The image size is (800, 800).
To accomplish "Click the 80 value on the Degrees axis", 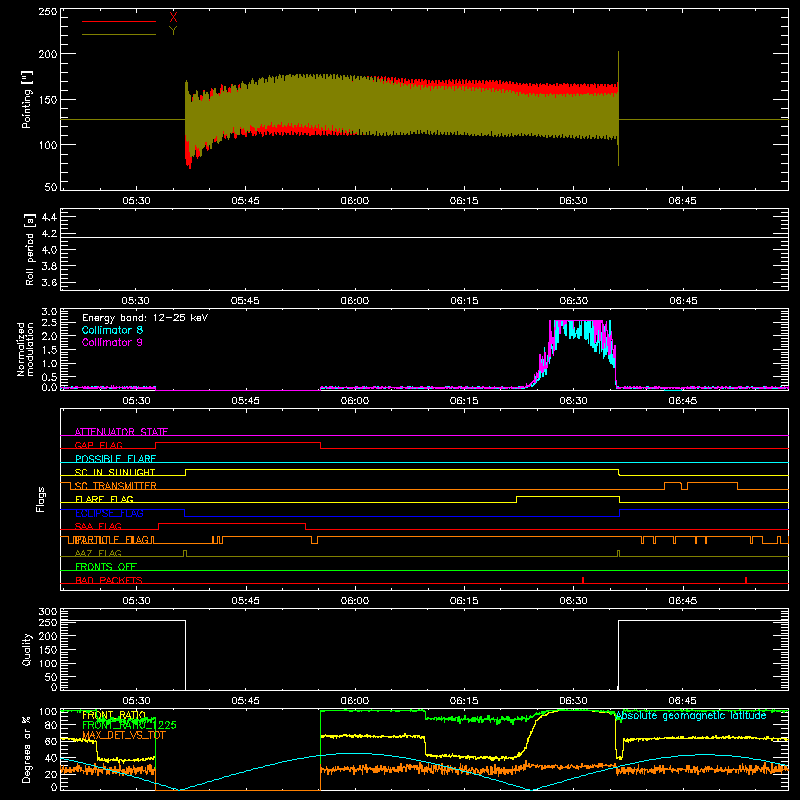I will click(x=51, y=725).
